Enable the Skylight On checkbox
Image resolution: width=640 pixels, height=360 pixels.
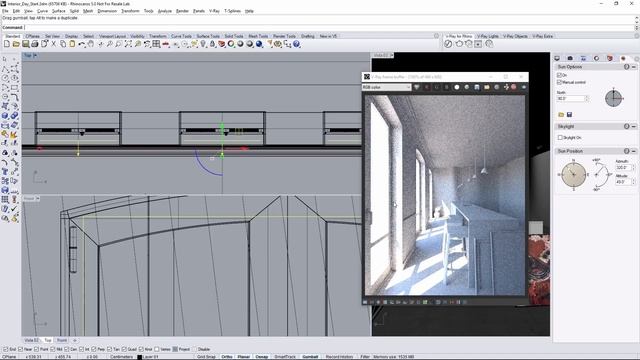click(560, 138)
